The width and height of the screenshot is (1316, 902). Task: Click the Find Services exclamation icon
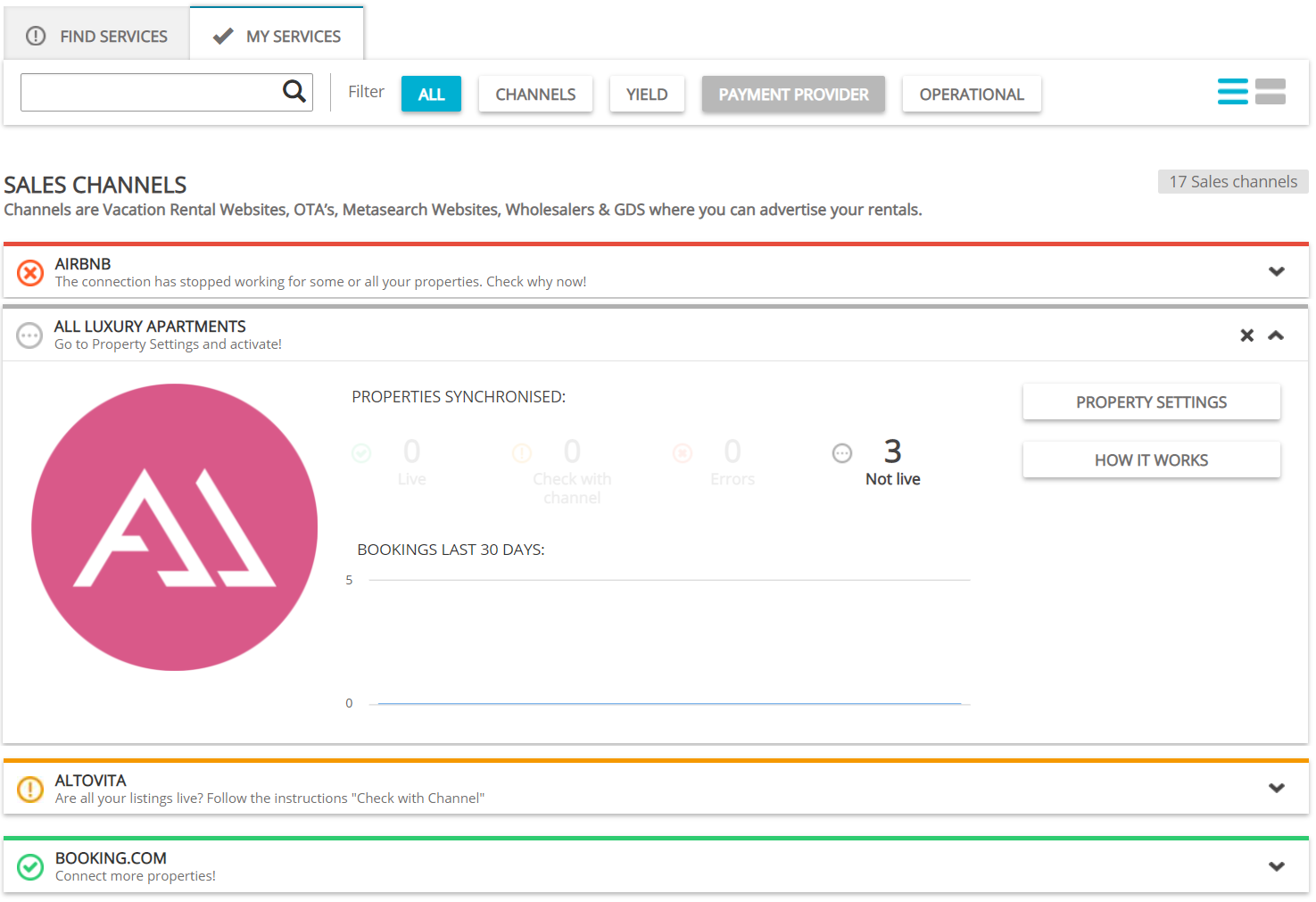(36, 36)
